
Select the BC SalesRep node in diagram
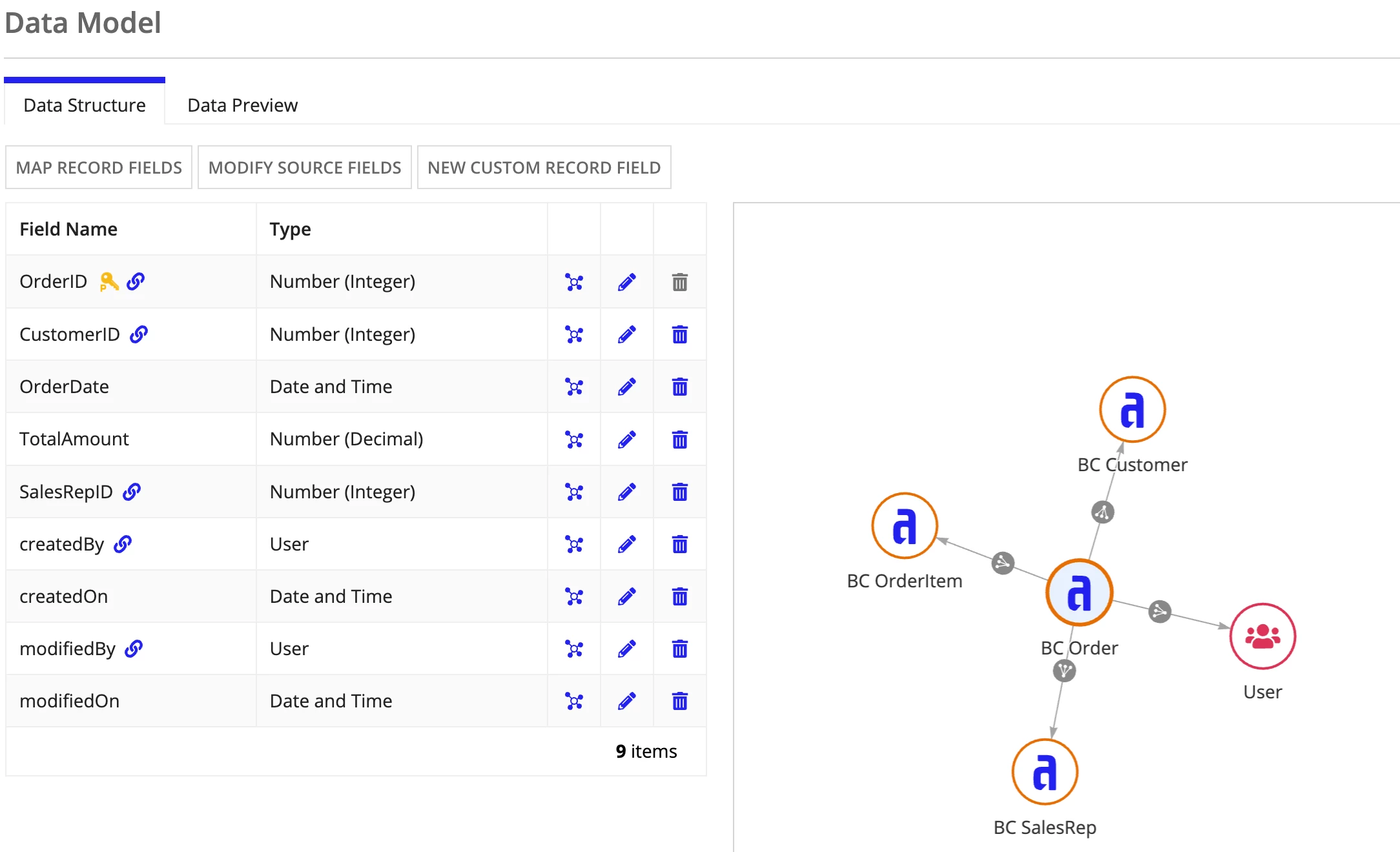[x=1045, y=772]
